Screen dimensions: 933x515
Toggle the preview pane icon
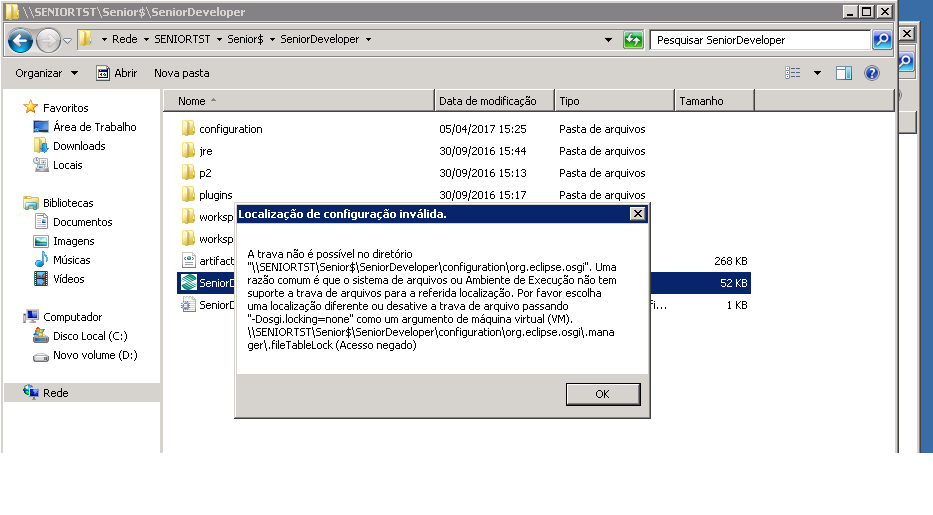[x=843, y=73]
